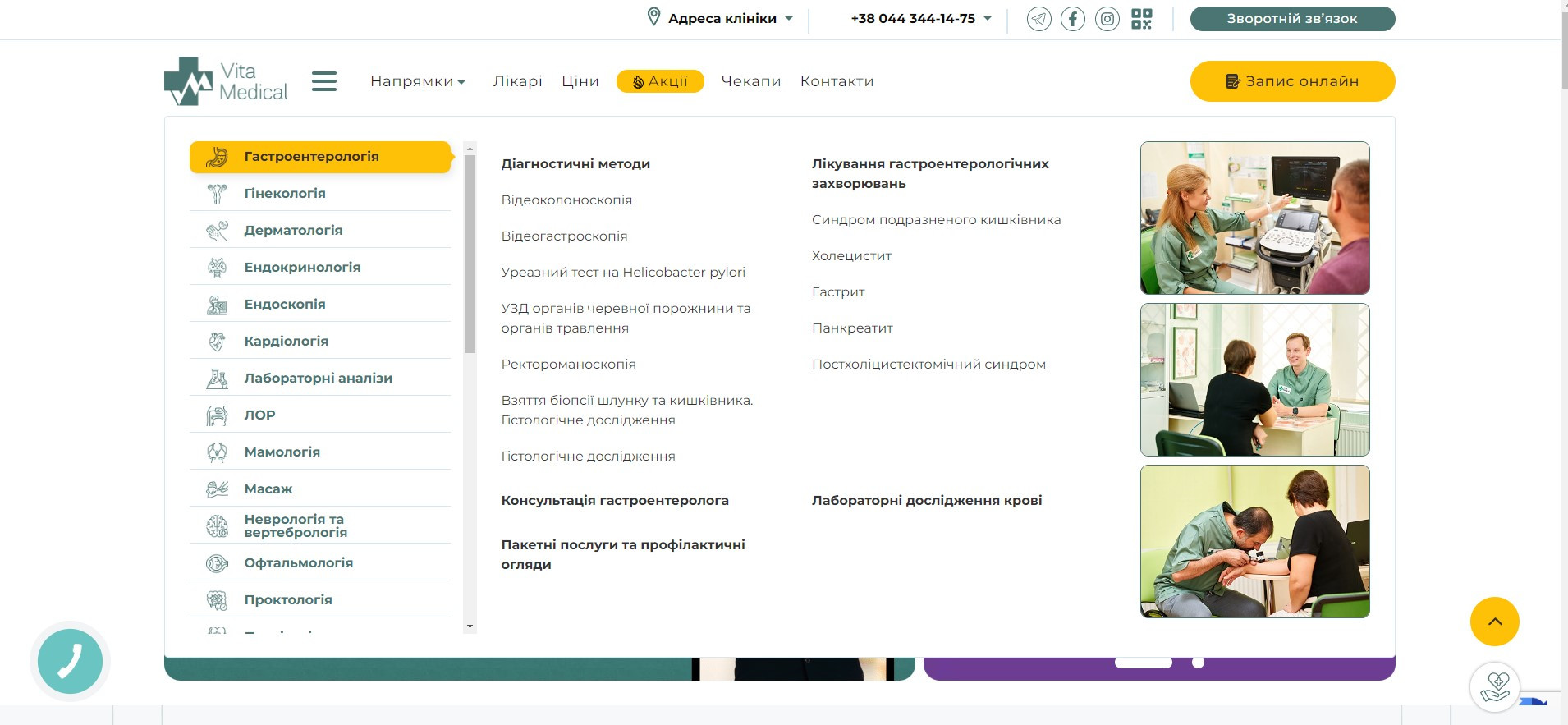Select Гінекологія in the directions list
This screenshot has height=725, width=1568.
click(284, 194)
